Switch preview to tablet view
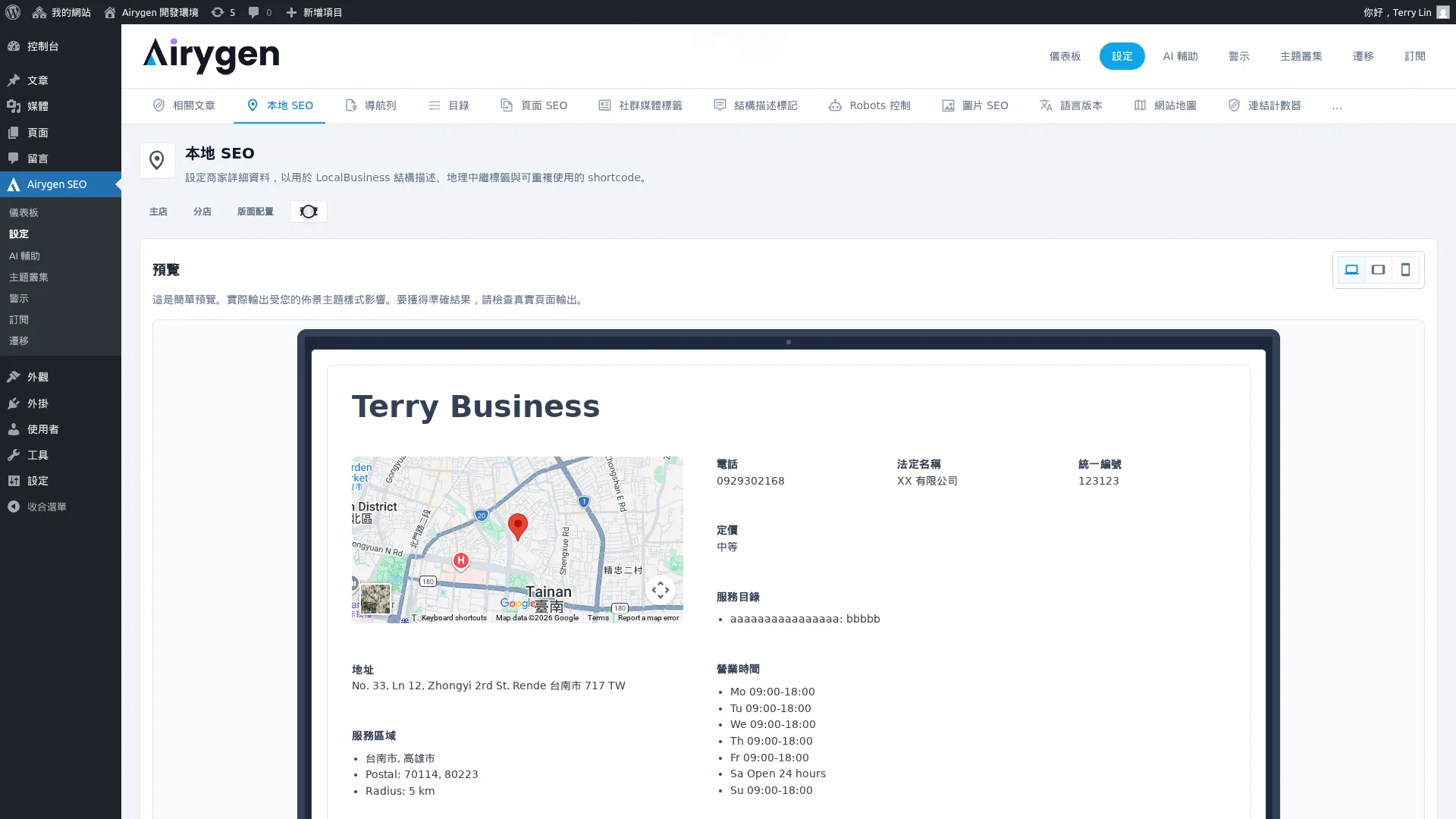 tap(1379, 270)
